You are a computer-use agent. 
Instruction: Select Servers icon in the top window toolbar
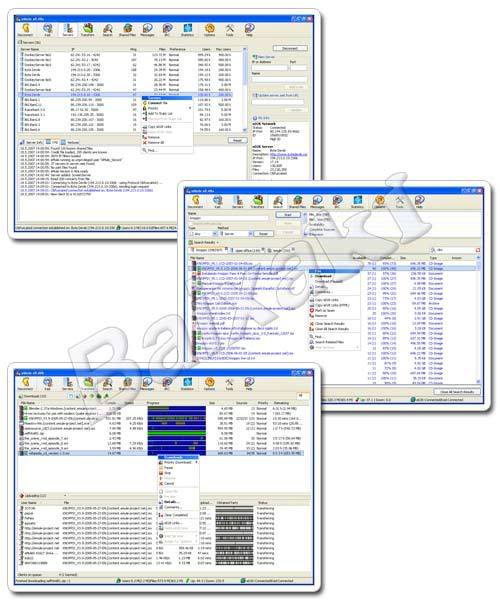coord(68,30)
